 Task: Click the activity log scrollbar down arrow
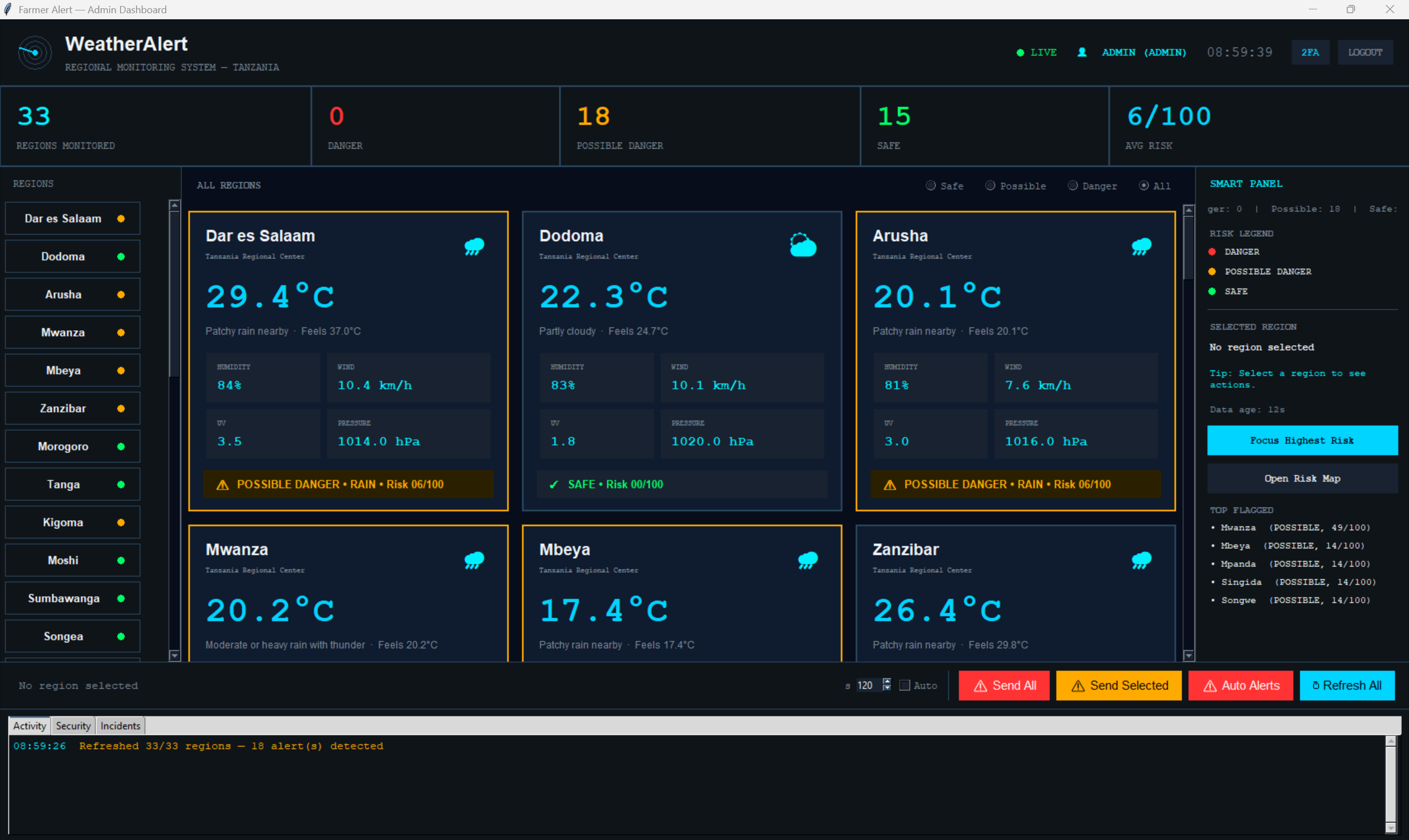click(x=1390, y=828)
